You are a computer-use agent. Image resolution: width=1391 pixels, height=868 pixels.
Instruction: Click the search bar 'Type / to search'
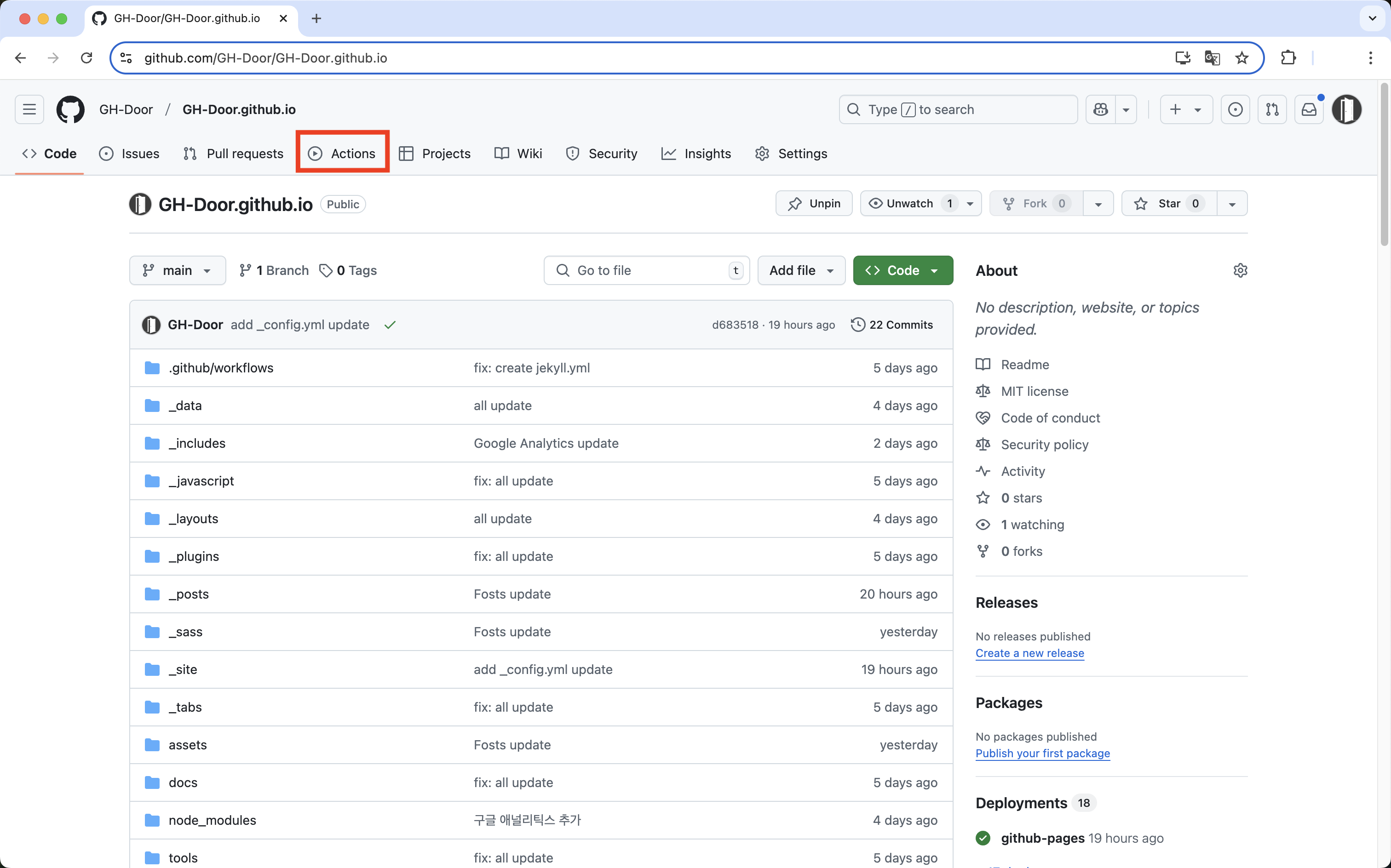[x=958, y=109]
